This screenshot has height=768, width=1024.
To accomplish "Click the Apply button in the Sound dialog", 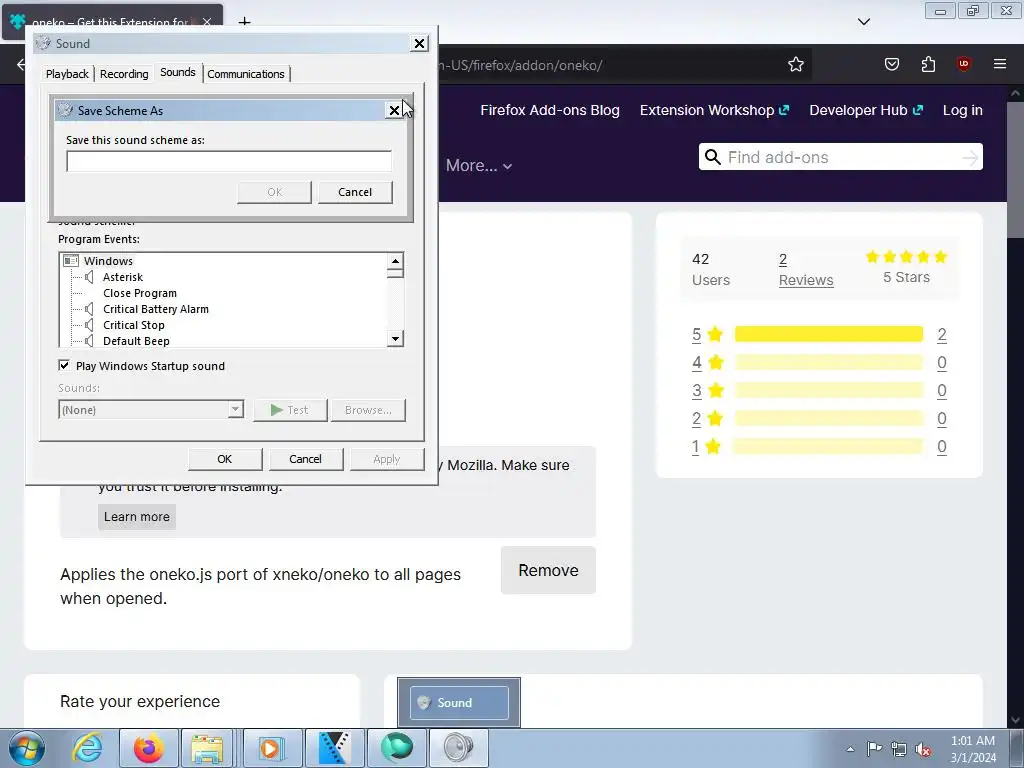I will pos(387,459).
